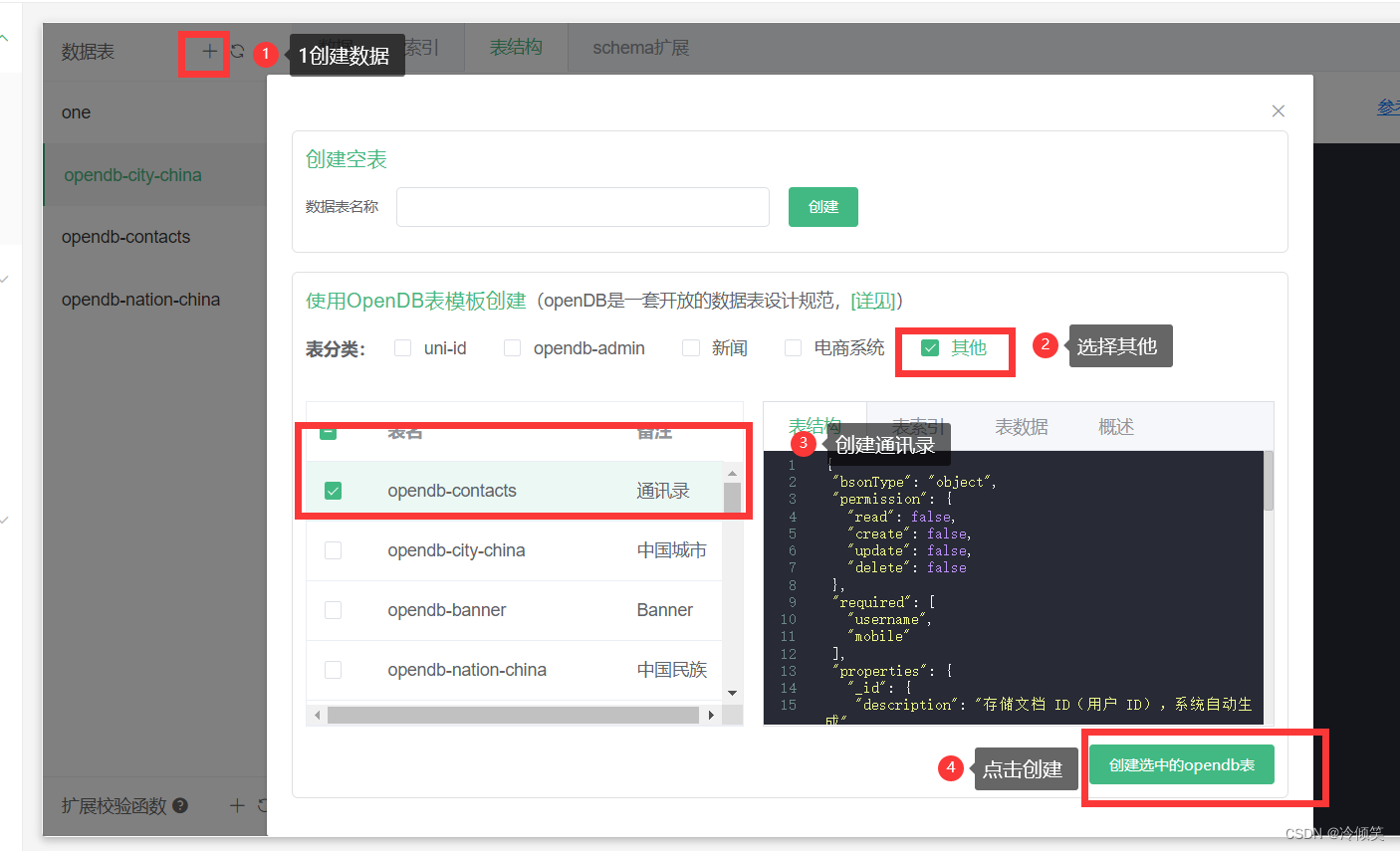Click the code preview vertical scrollbar
This screenshot has width=1400, height=851.
tap(1269, 481)
